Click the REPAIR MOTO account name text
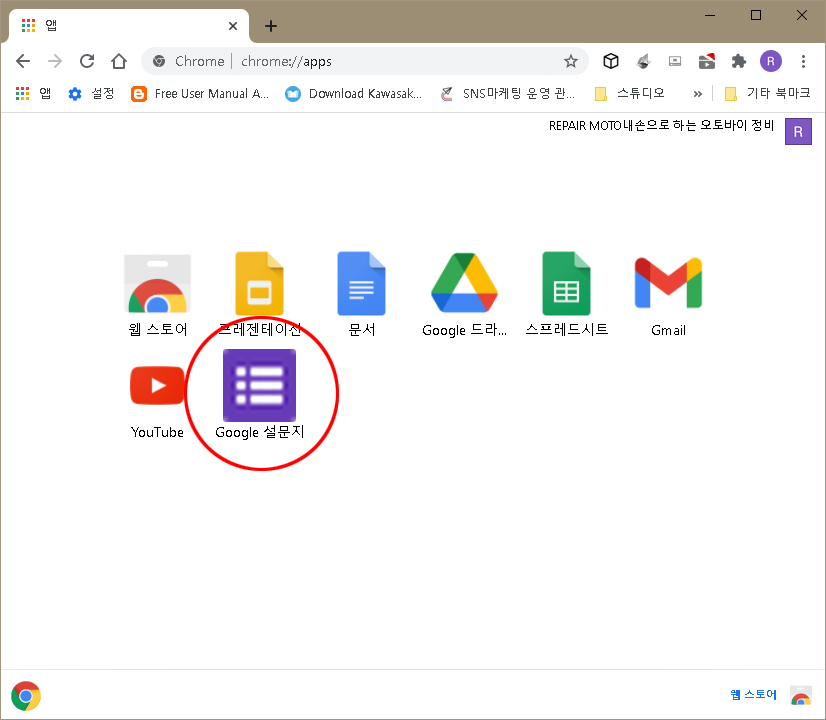Image resolution: width=826 pixels, height=720 pixels. point(661,126)
